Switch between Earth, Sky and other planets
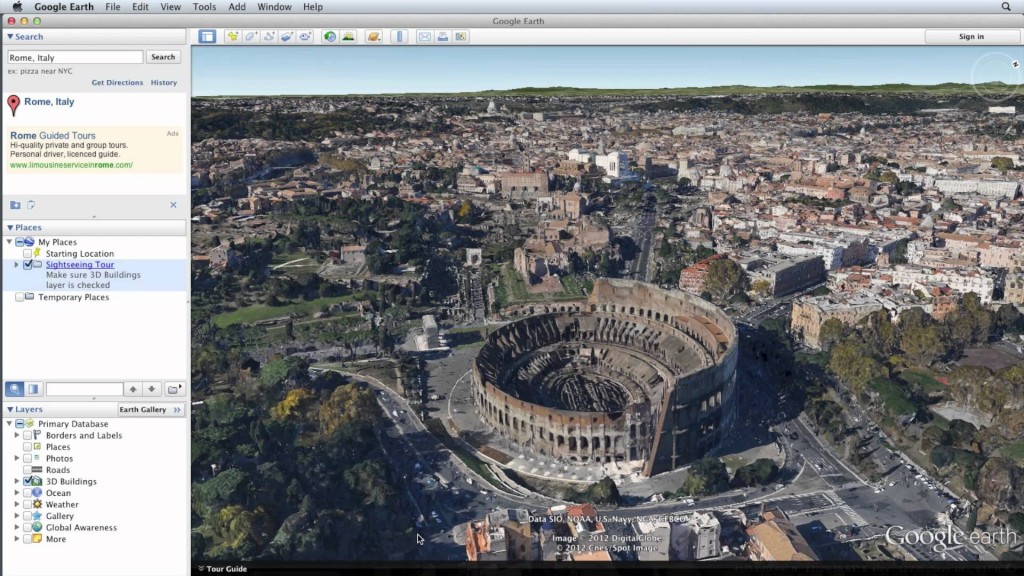The width and height of the screenshot is (1024, 576). (372, 36)
